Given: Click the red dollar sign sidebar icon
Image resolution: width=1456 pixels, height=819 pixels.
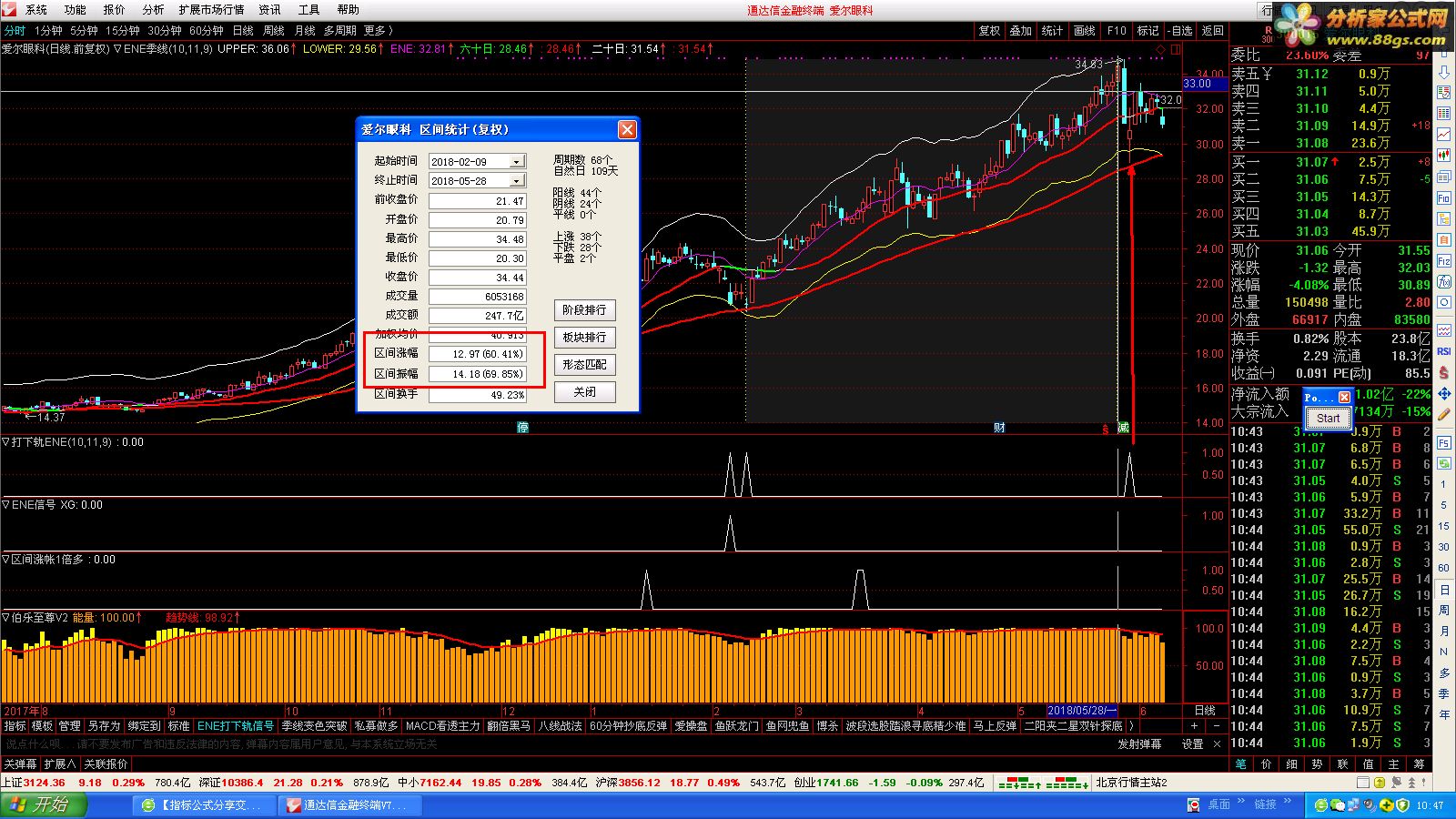Looking at the screenshot, I should pyautogui.click(x=1444, y=373).
